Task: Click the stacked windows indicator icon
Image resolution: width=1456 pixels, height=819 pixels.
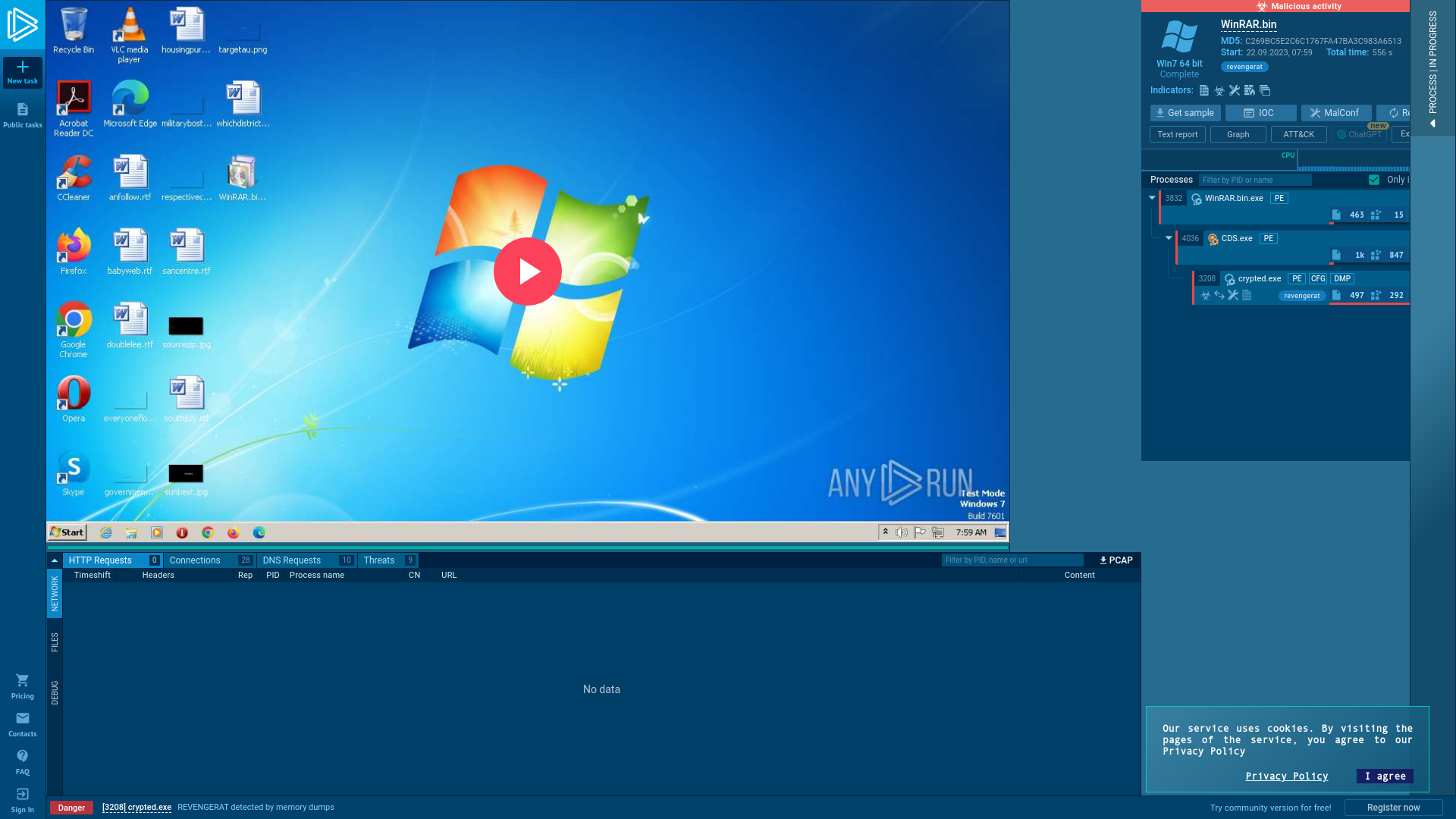Action: (1265, 90)
